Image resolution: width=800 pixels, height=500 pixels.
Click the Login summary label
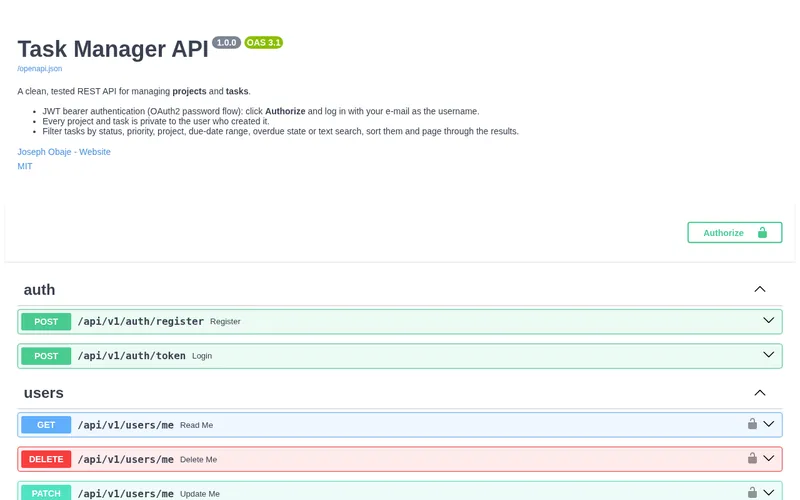point(202,356)
